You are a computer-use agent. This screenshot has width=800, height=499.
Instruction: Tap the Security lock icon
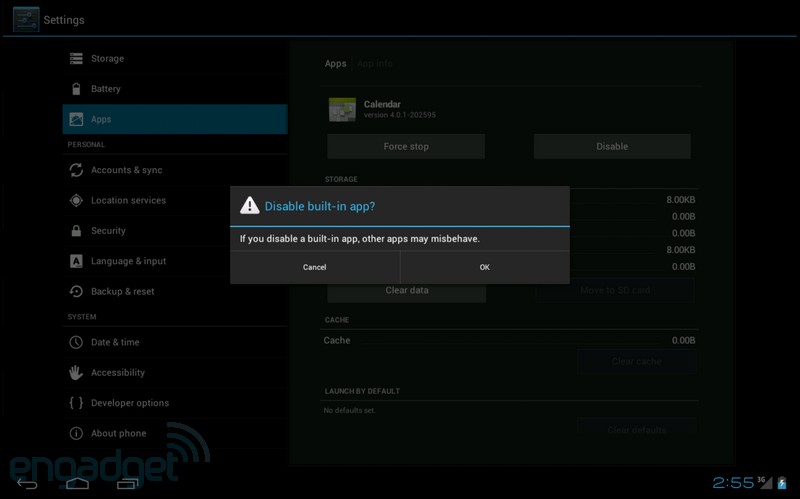76,231
